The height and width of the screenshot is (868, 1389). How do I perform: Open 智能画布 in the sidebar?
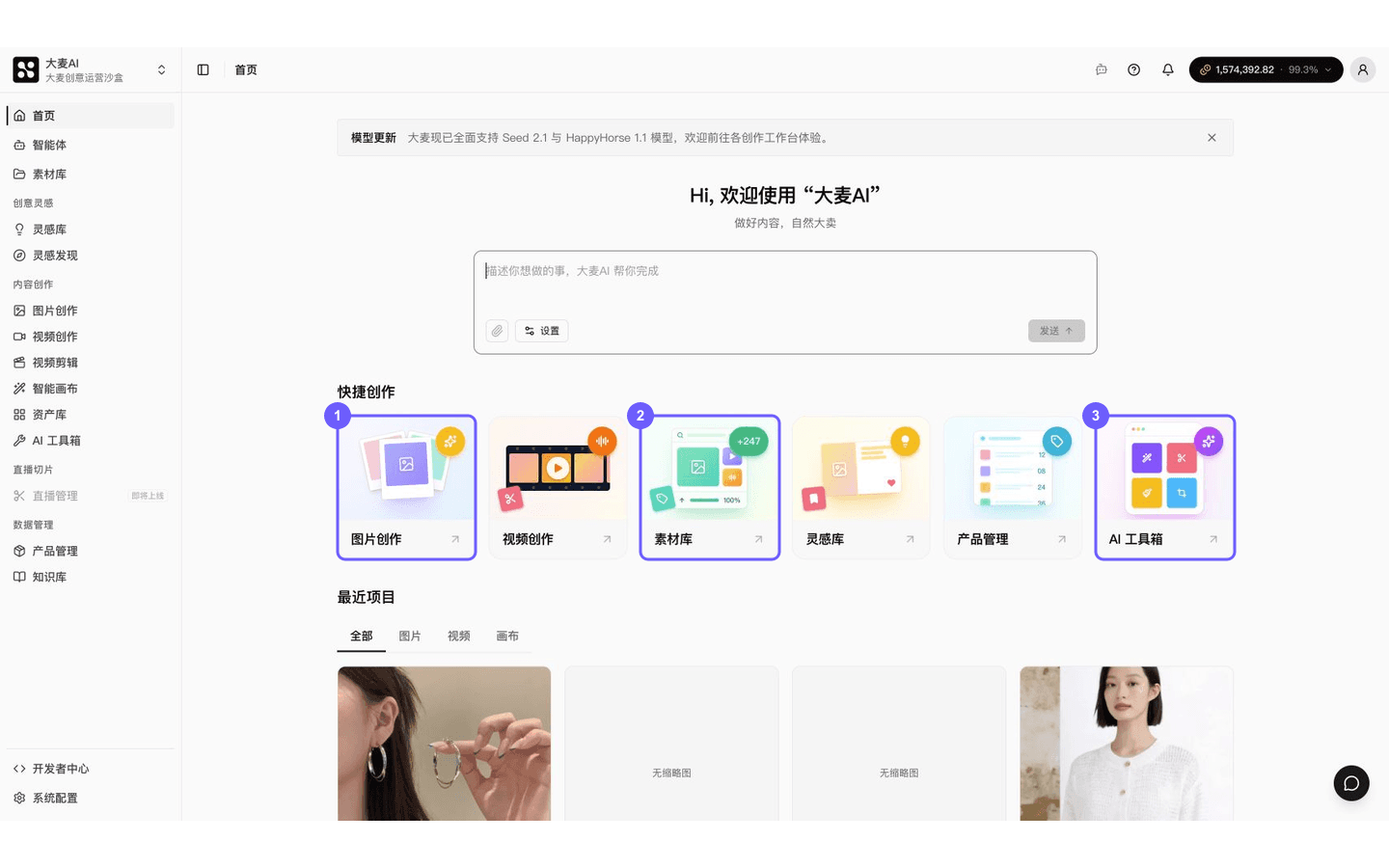(91, 389)
